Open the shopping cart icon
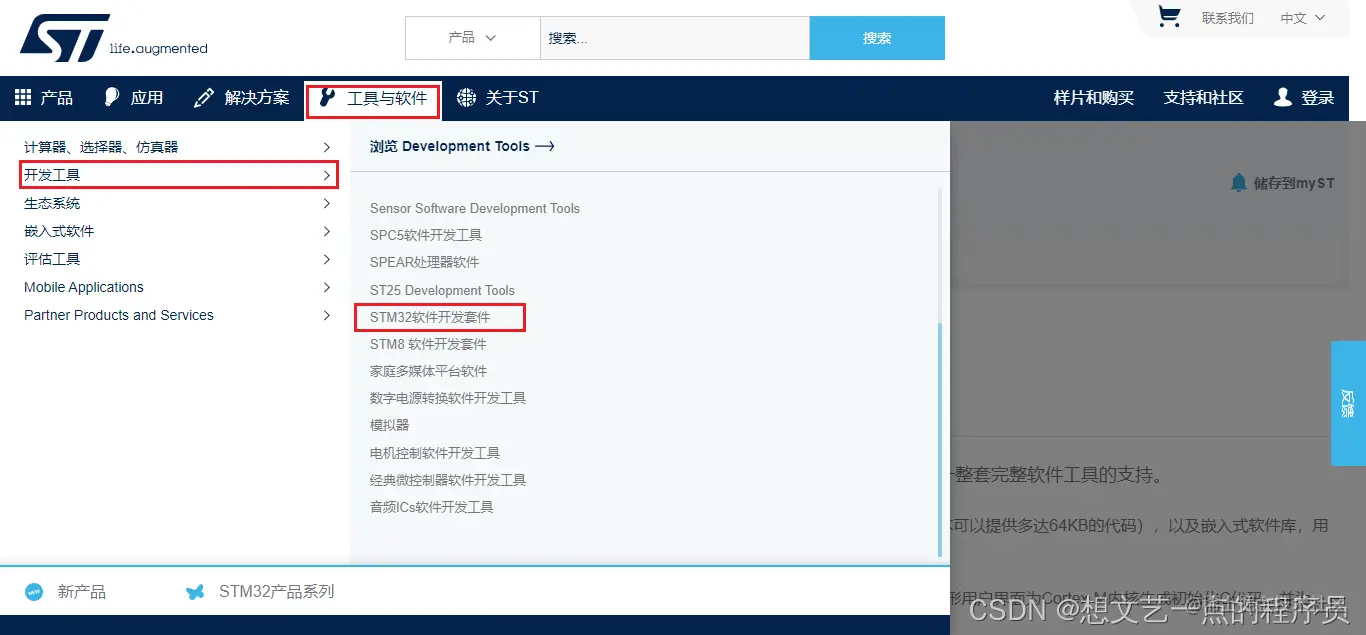 (x=1170, y=17)
